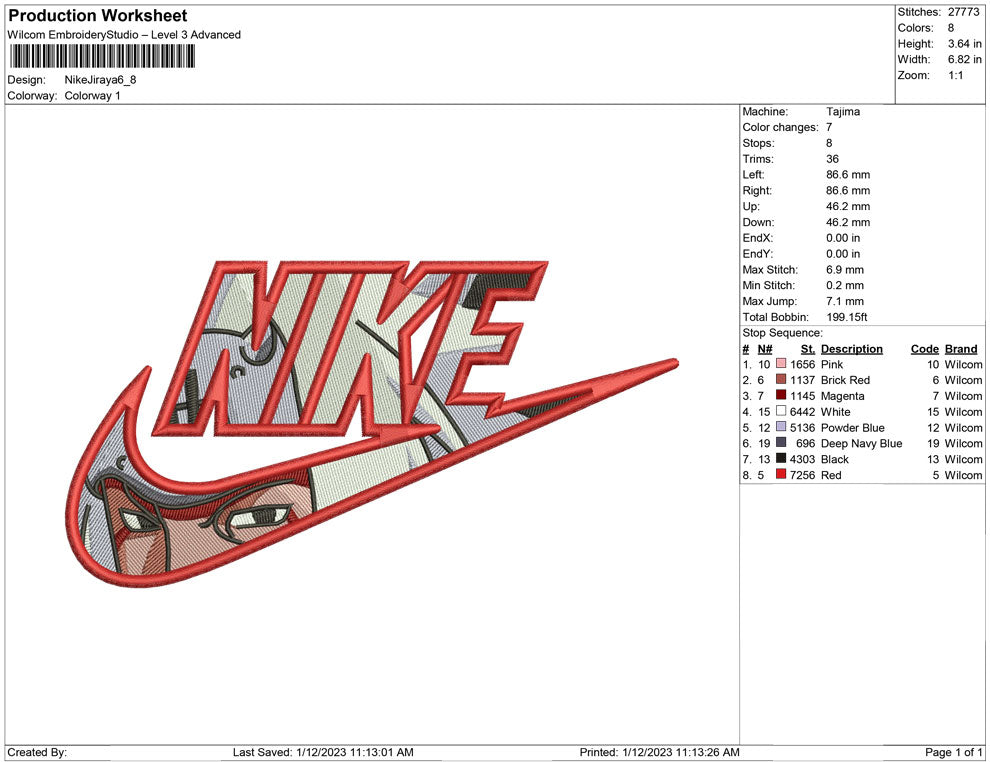Click the 'Stop Sequence:' heading
This screenshot has height=762, width=990.
point(782,333)
